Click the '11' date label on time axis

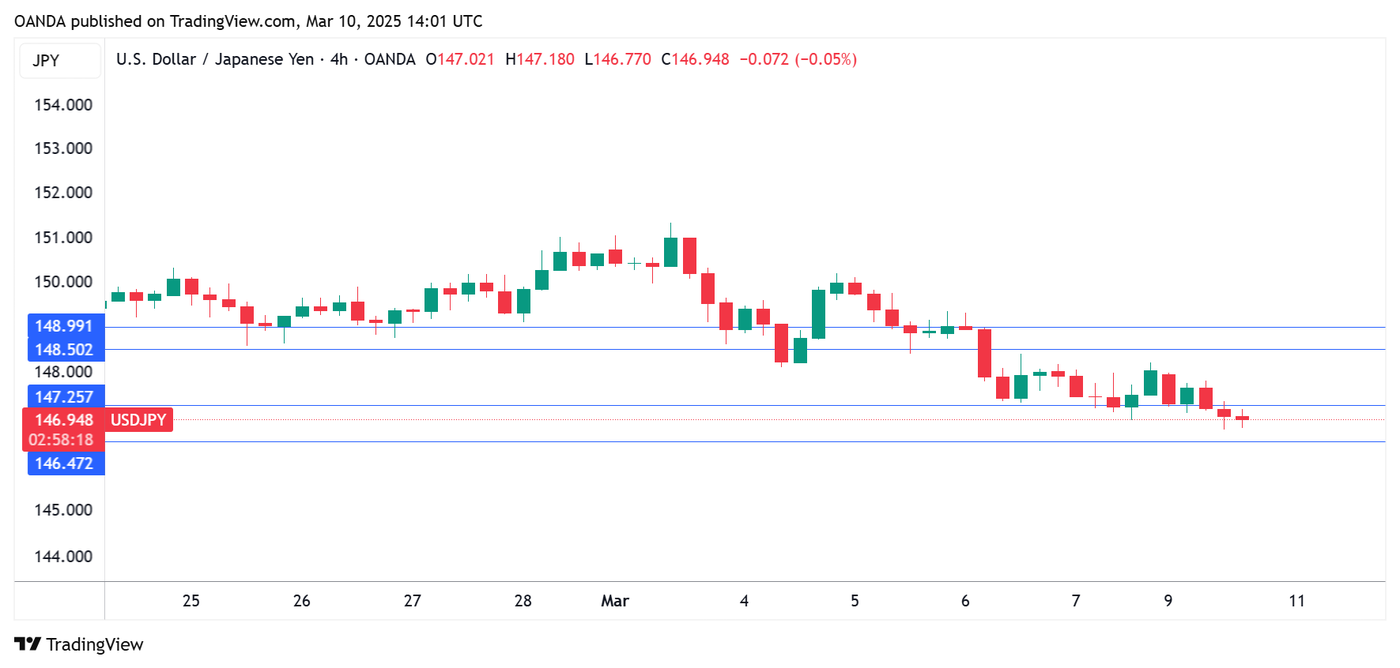pyautogui.click(x=1297, y=601)
